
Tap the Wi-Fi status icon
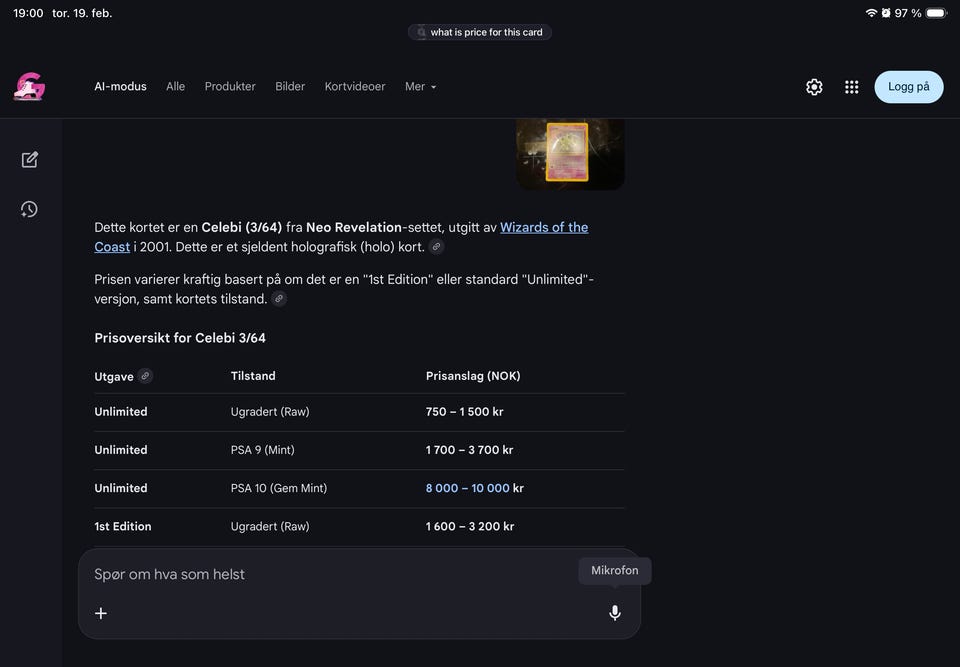871,13
